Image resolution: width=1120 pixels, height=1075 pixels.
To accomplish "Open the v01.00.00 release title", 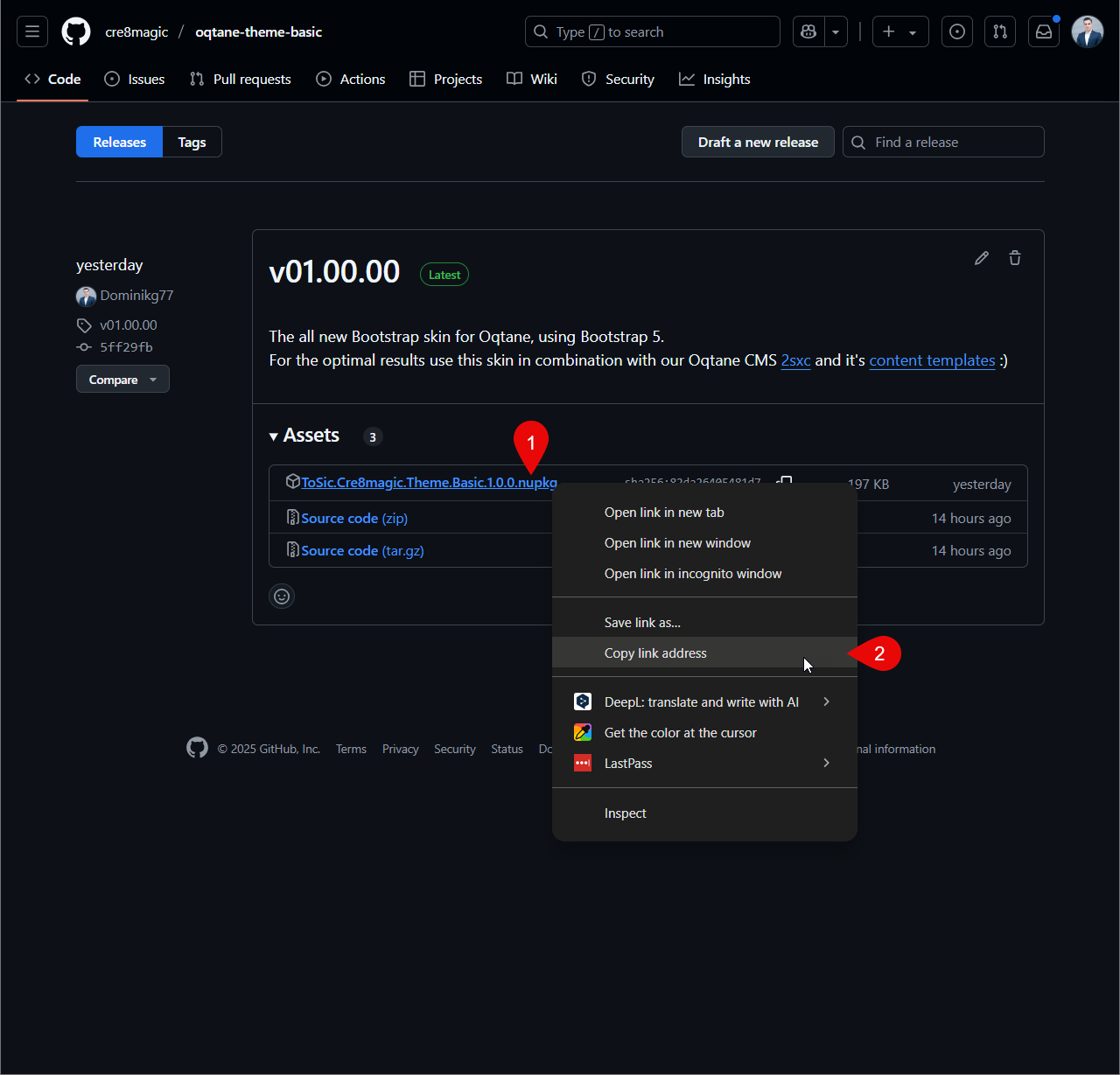I will click(334, 272).
